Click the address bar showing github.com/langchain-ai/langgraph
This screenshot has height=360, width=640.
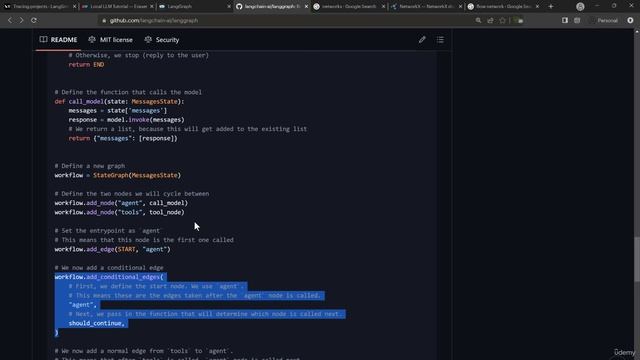pos(286,20)
